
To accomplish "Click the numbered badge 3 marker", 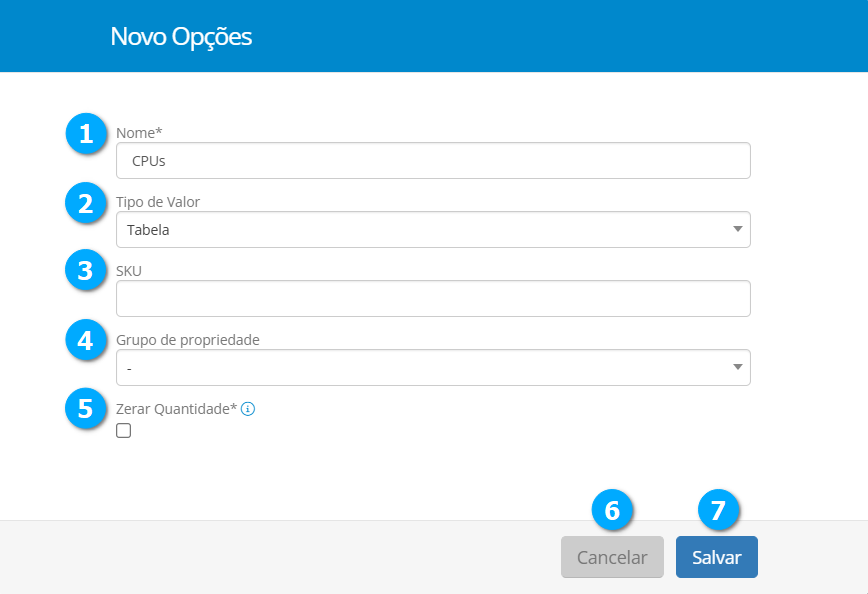I will click(86, 271).
